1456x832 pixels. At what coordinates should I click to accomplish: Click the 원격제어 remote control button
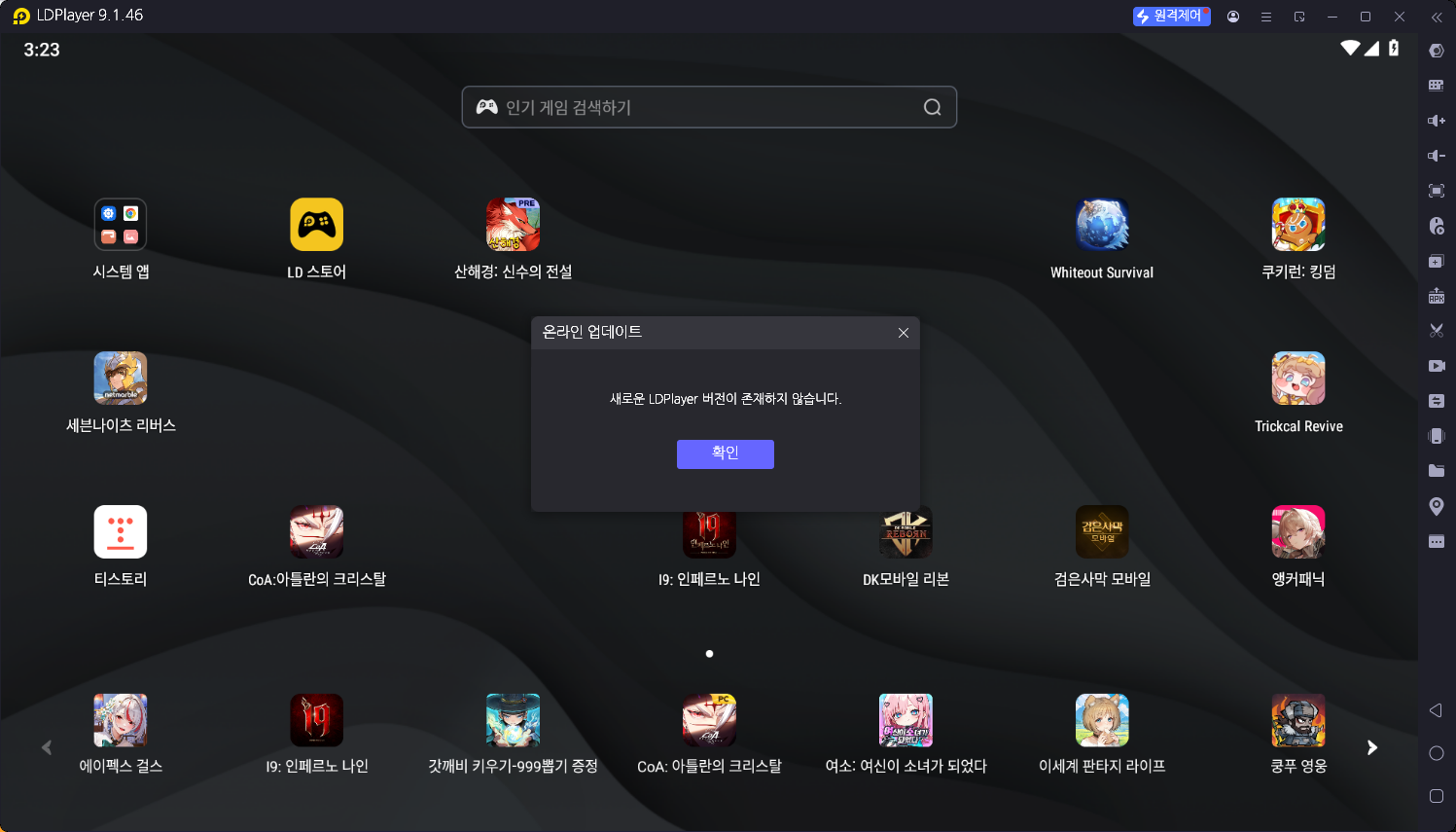pos(1172,16)
